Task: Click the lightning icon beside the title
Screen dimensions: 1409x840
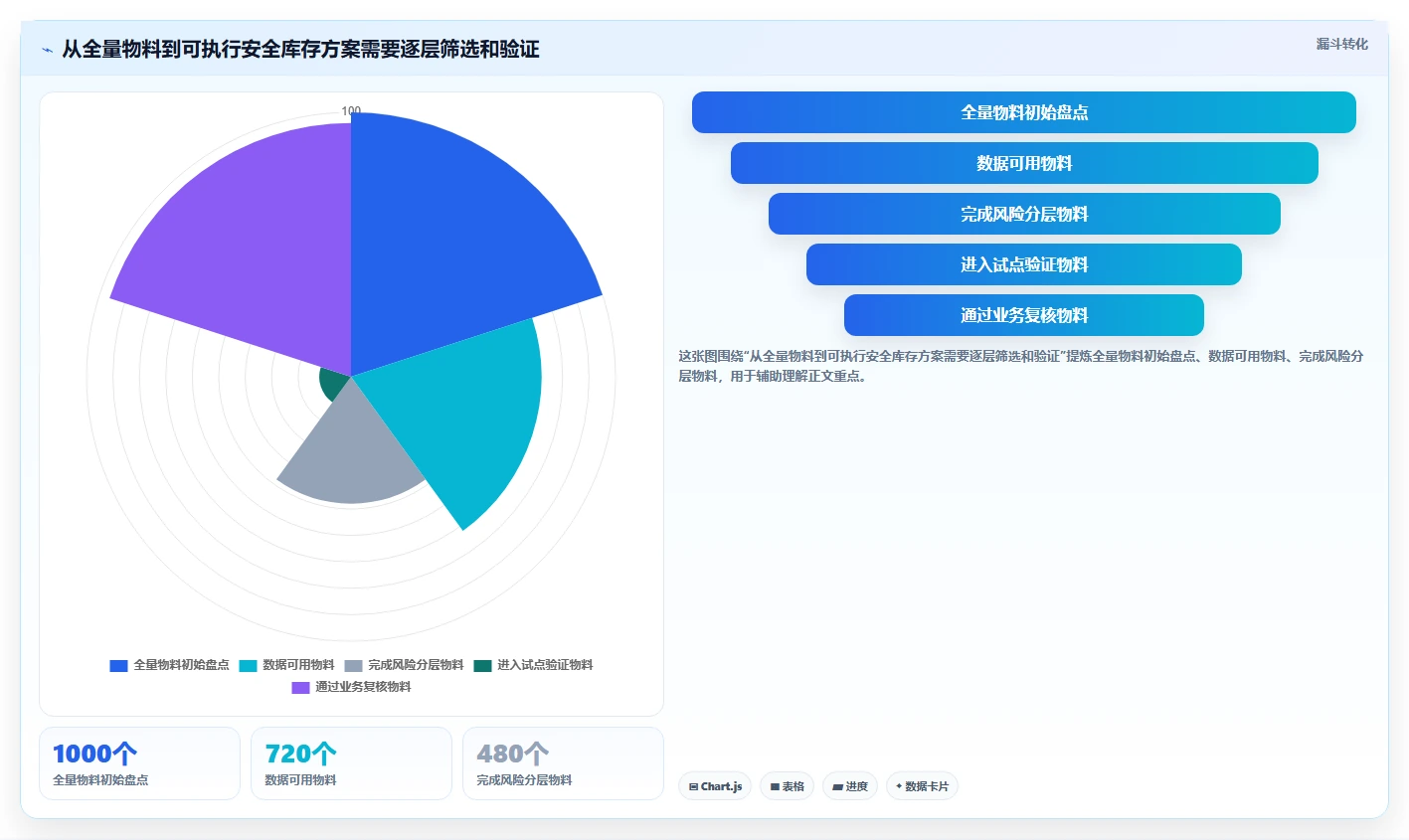Action: [47, 50]
